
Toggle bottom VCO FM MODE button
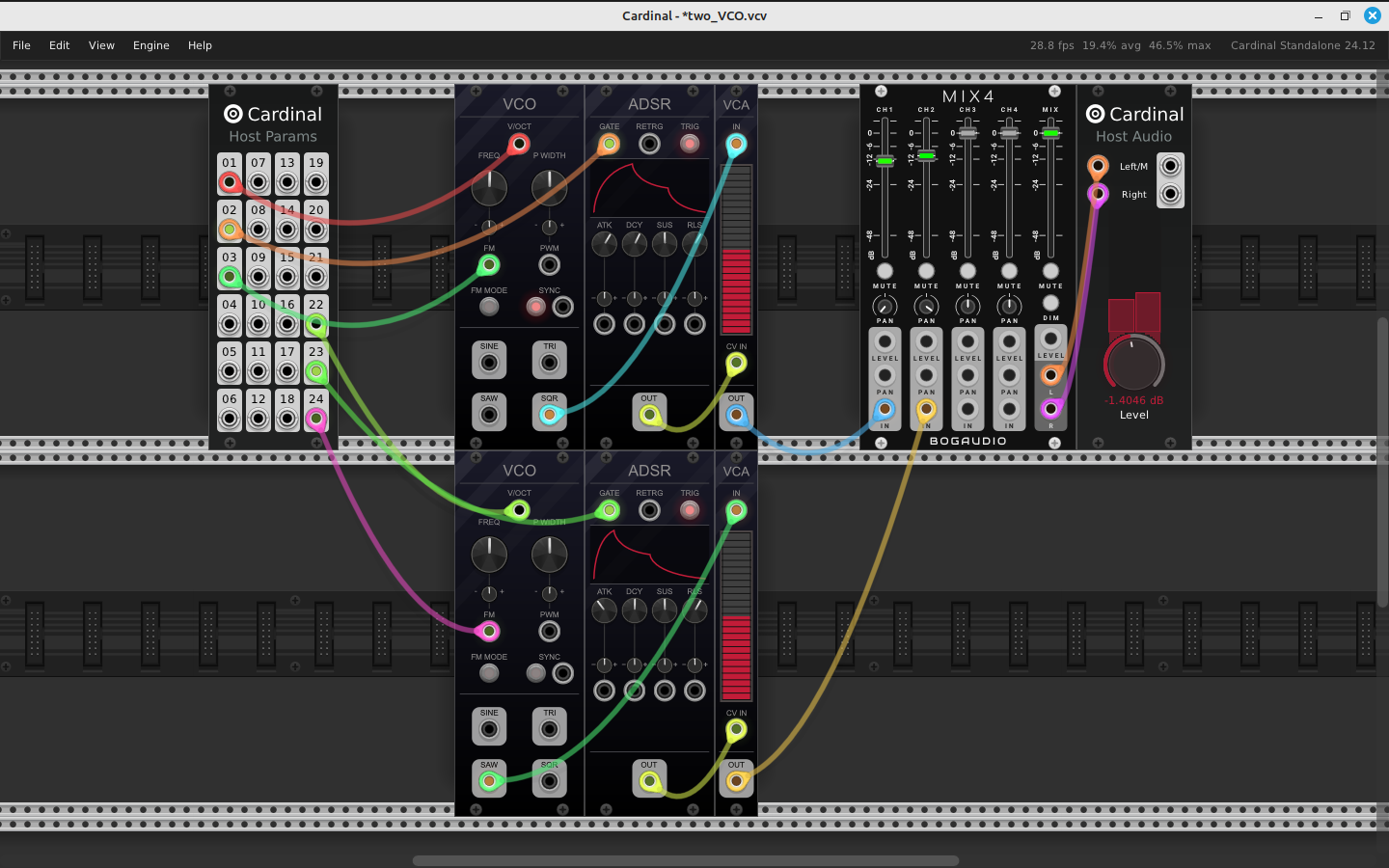[x=489, y=673]
